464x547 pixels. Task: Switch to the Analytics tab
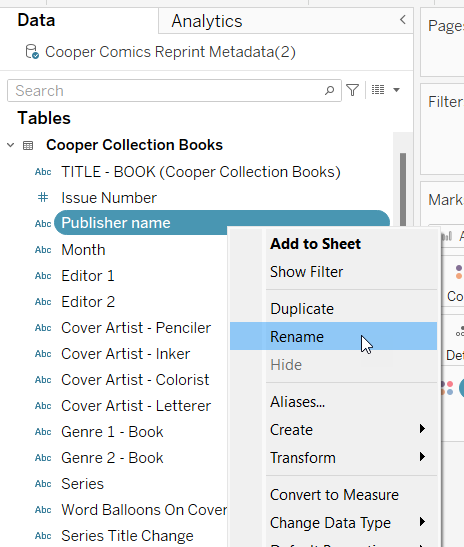point(207,21)
